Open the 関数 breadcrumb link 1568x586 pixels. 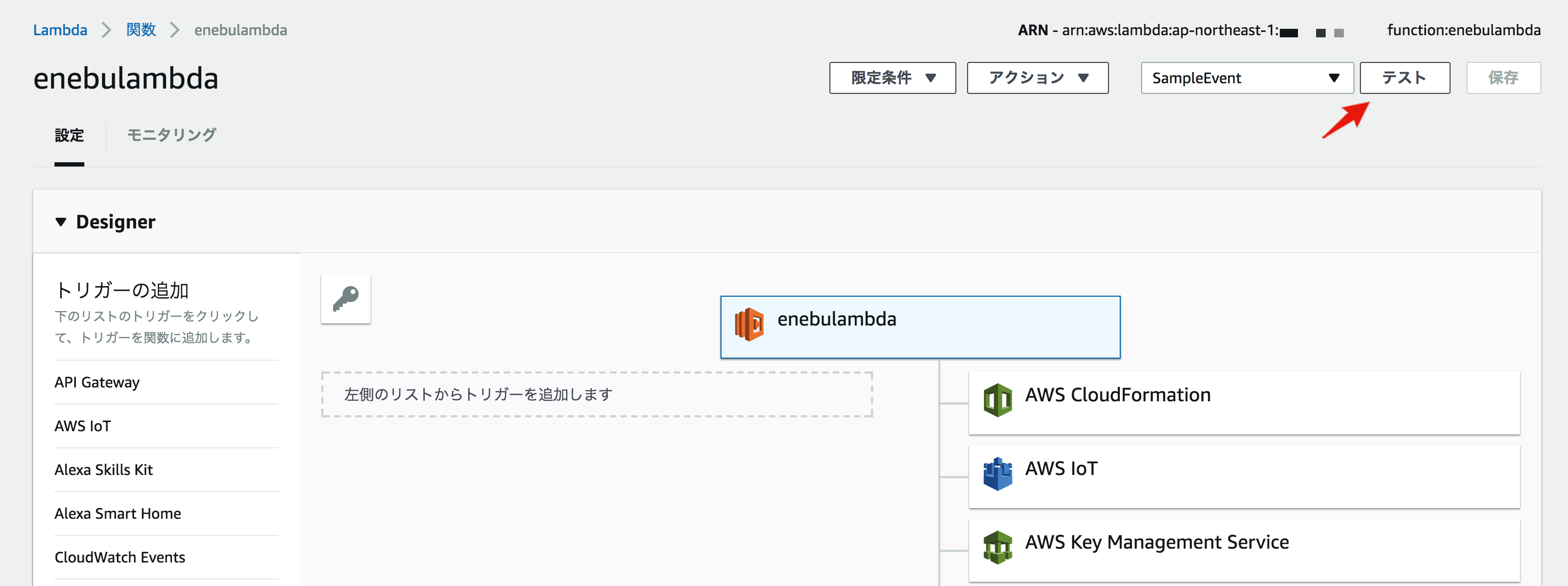click(x=140, y=30)
